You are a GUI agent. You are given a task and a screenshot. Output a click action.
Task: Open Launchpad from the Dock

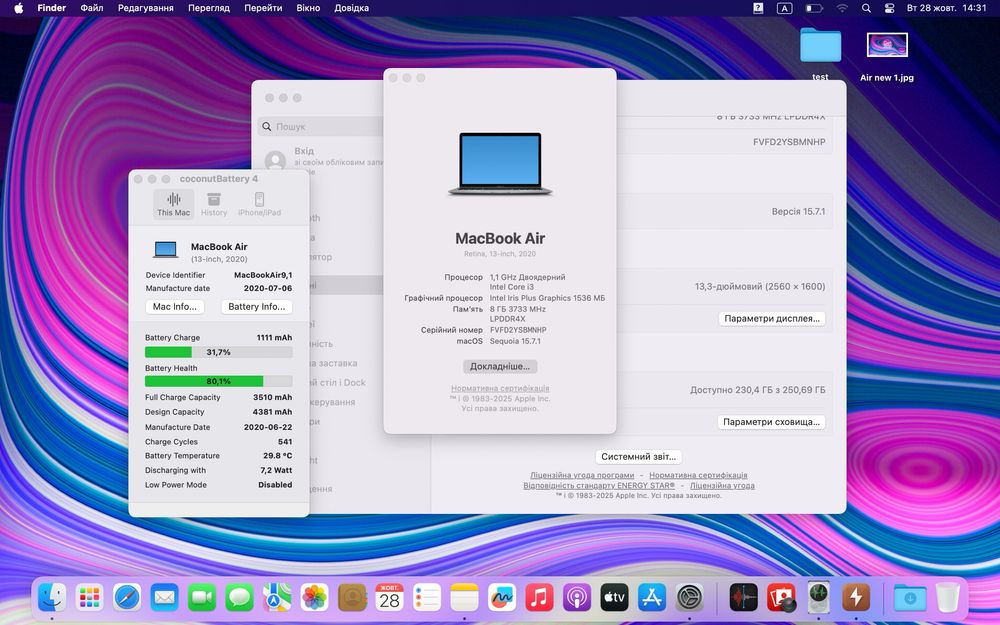pyautogui.click(x=89, y=598)
